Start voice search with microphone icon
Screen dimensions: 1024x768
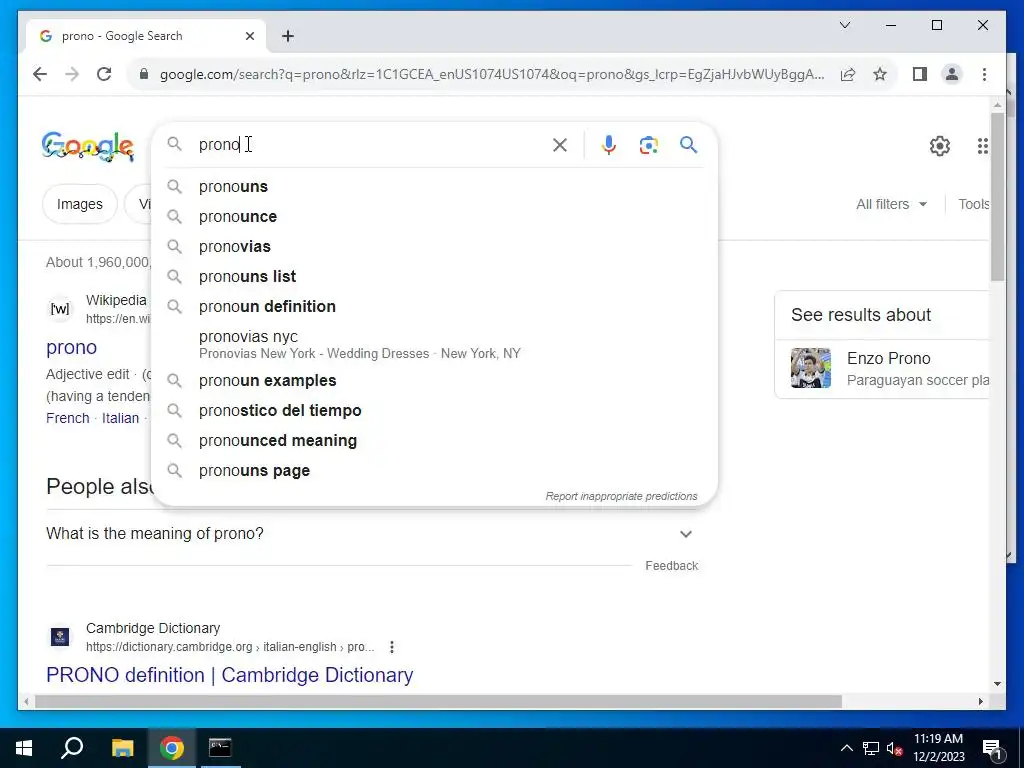[609, 145]
